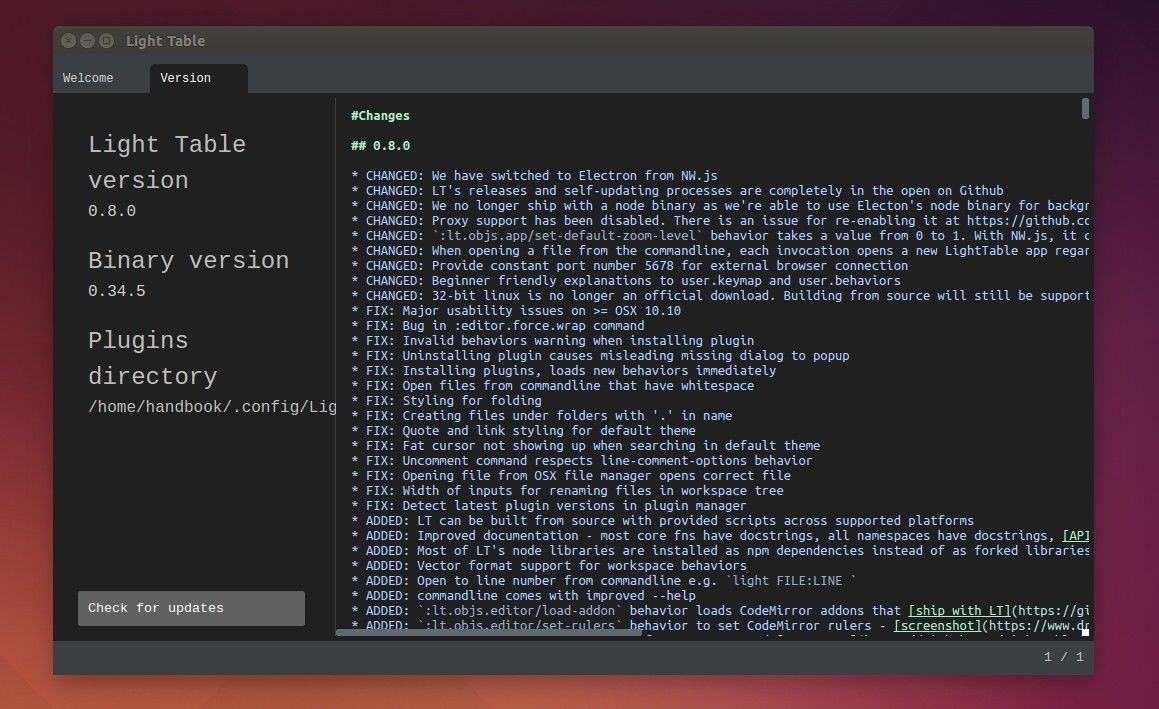Viewport: 1159px width, 709px height.
Task: Open the "[API]" documentation link
Action: pos(1077,535)
